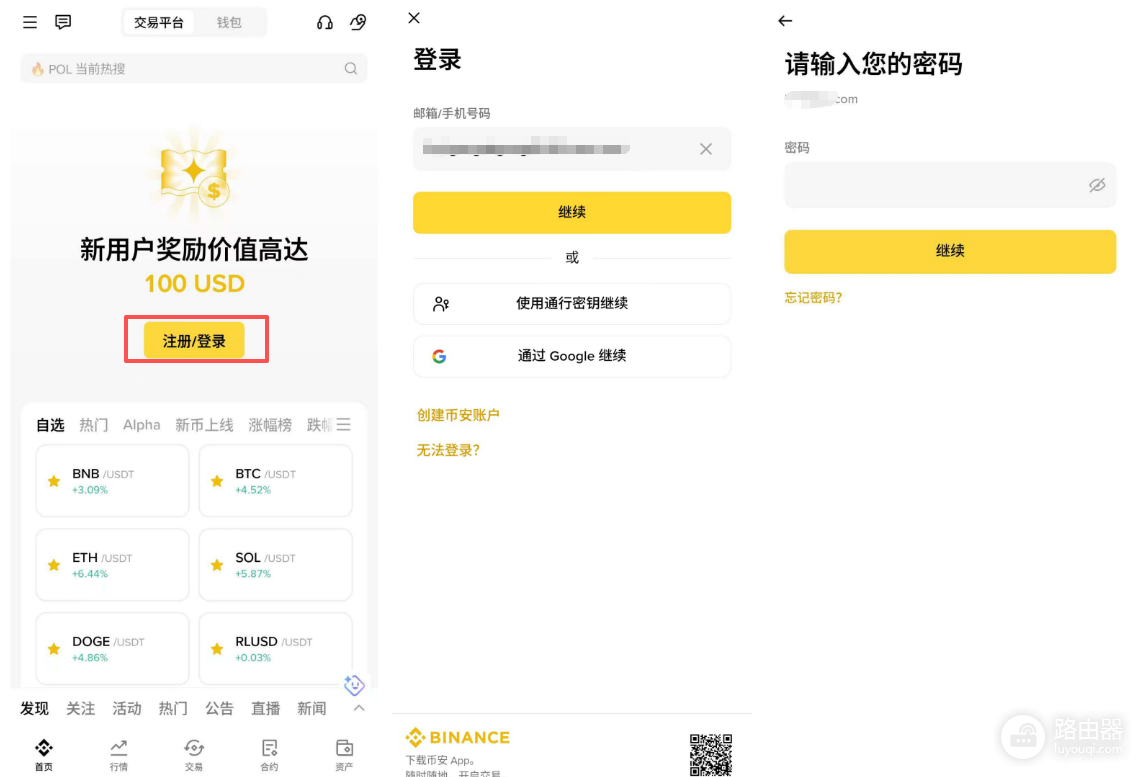Toggle the BNB/USDT favorite star
Screen dimensions: 1141x777
click(x=54, y=481)
